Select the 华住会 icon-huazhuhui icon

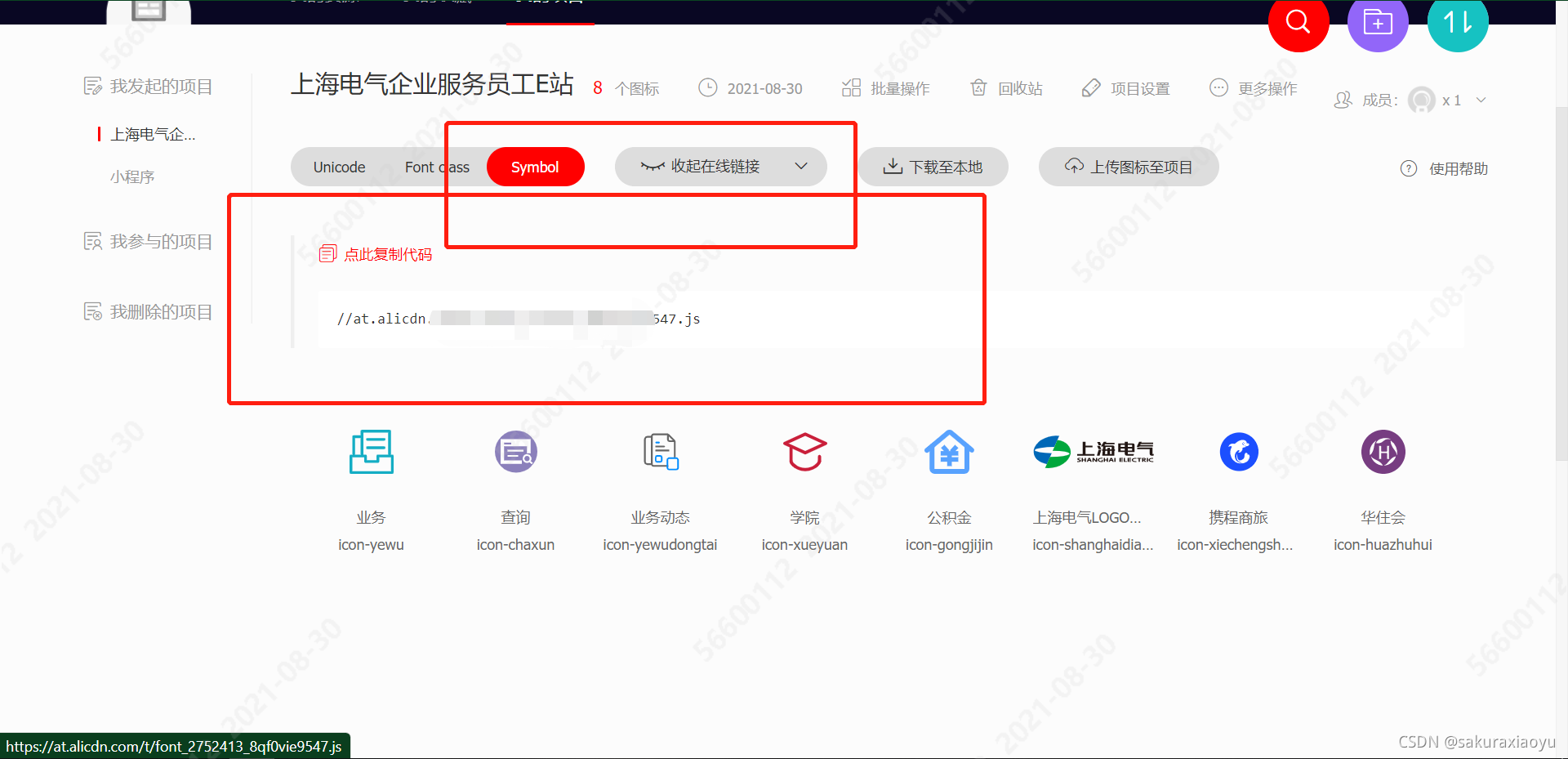(x=1383, y=451)
